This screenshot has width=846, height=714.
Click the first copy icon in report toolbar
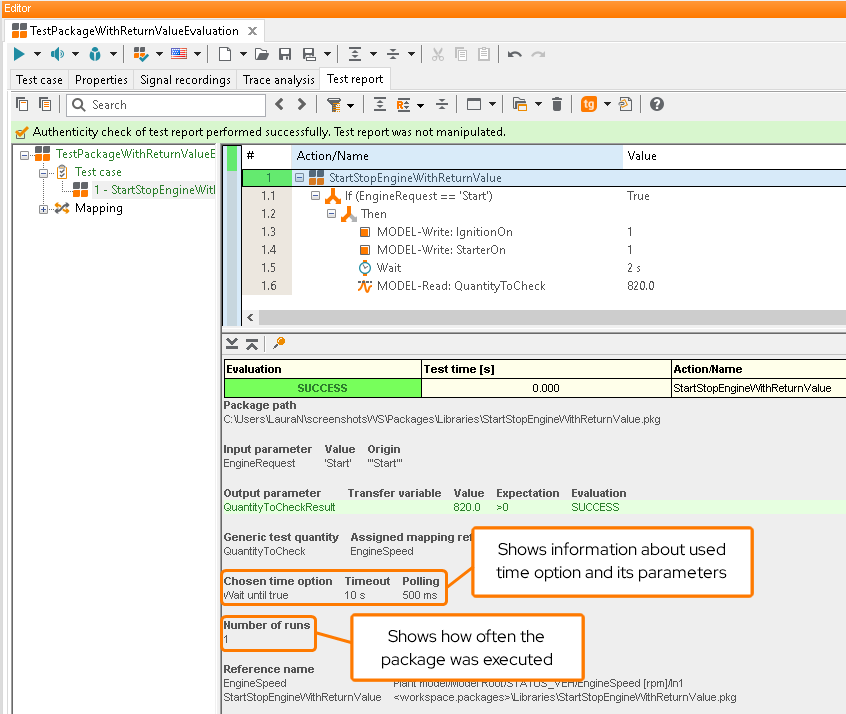pos(22,104)
